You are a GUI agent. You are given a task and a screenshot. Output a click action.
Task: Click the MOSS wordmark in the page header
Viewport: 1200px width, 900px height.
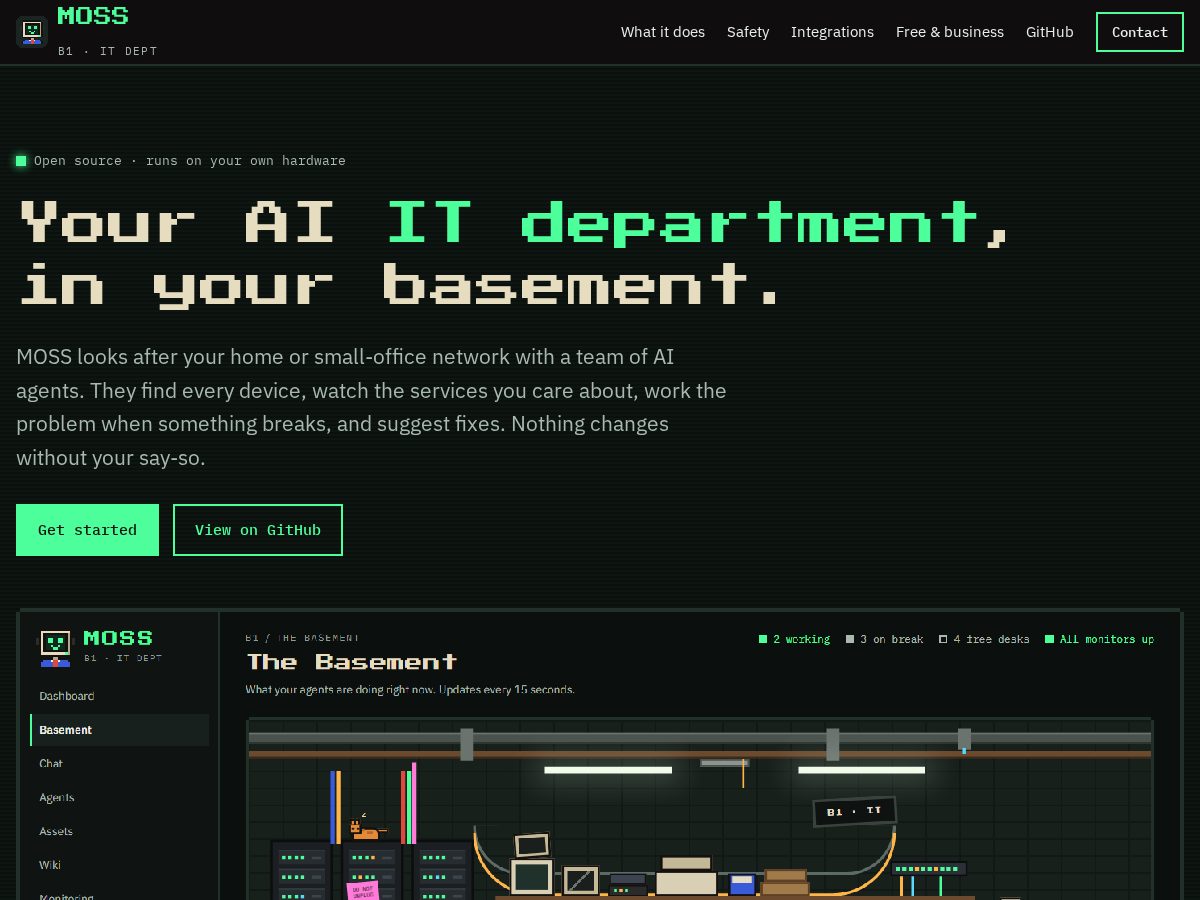pos(93,16)
